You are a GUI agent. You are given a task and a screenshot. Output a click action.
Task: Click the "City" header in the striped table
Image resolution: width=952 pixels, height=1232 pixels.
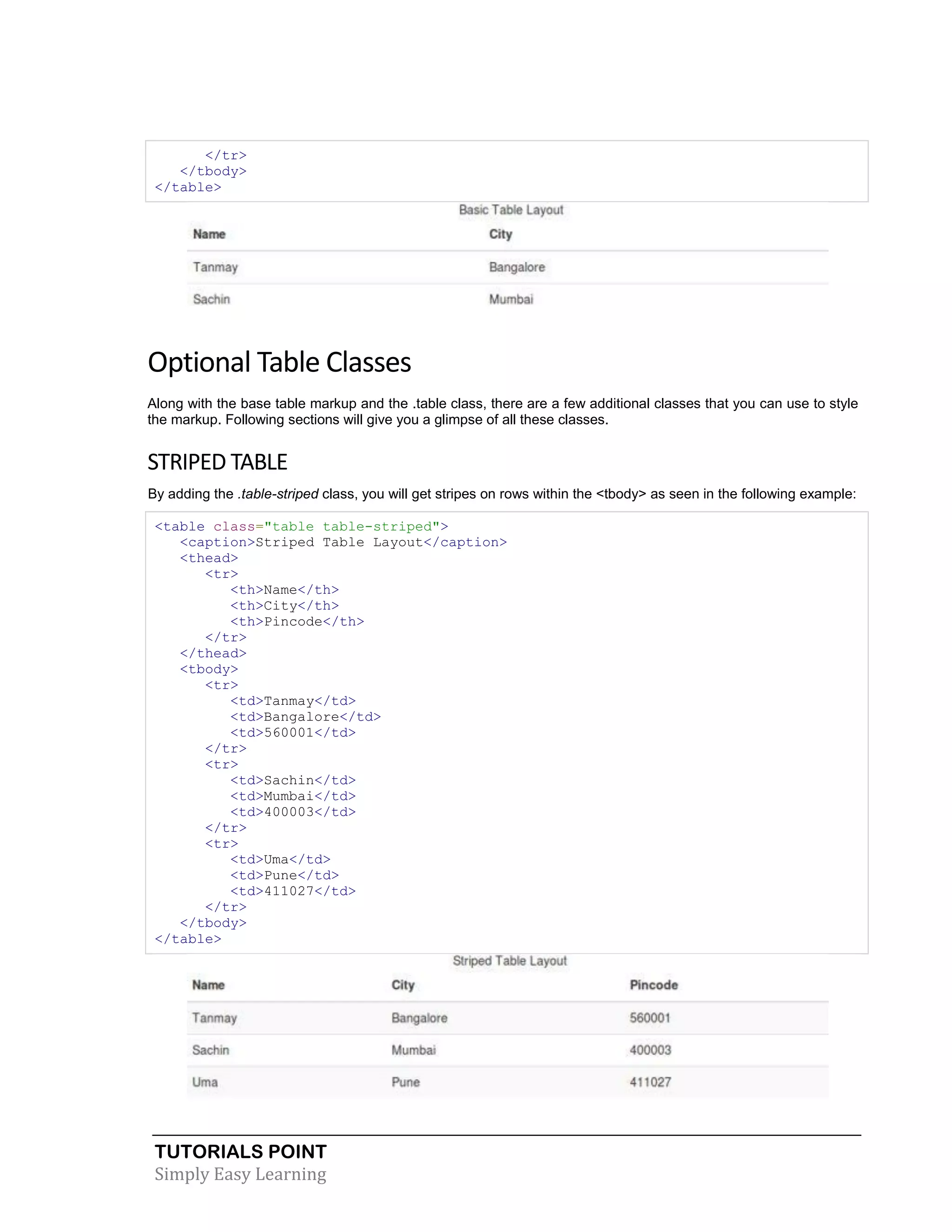point(403,985)
